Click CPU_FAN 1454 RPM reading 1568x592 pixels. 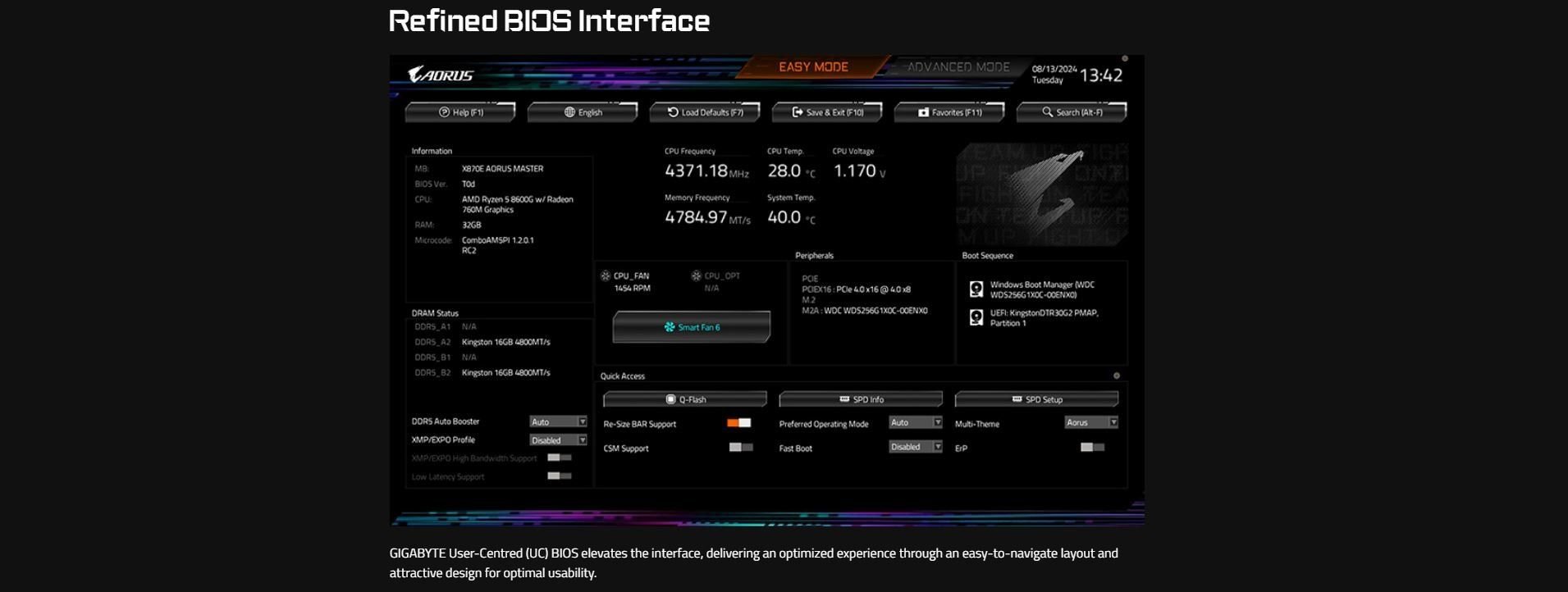click(x=632, y=289)
